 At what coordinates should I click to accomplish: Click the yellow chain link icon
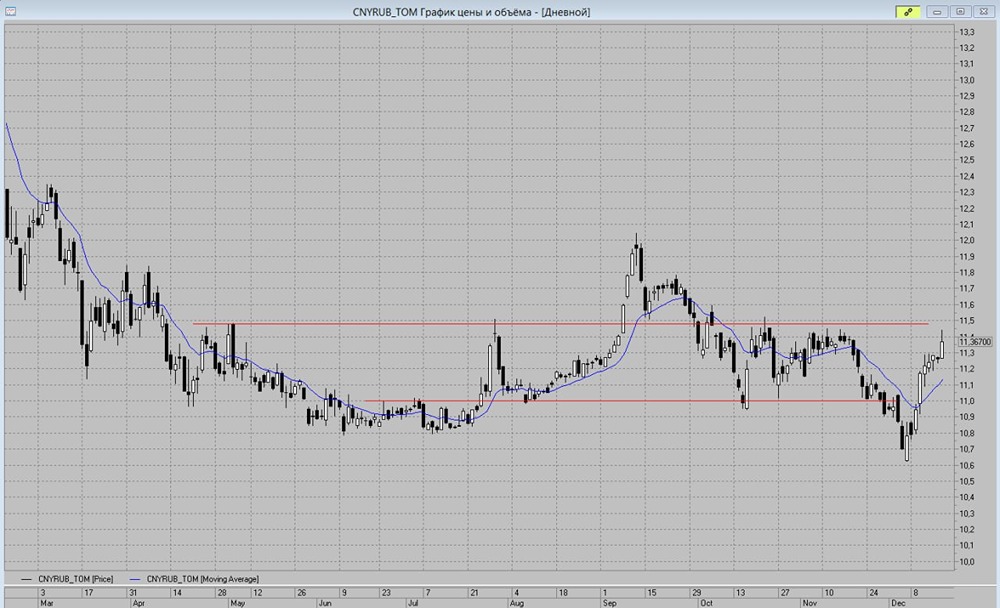pyautogui.click(x=909, y=11)
